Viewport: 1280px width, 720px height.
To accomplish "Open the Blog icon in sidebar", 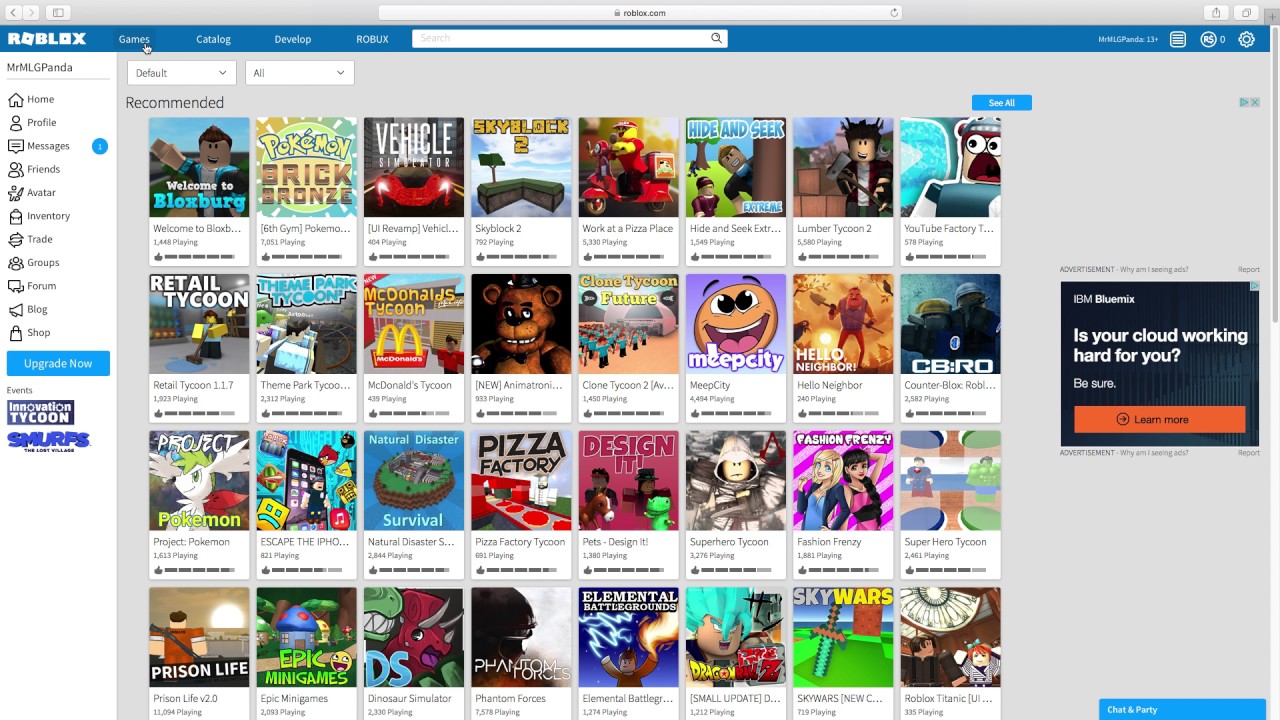I will [15, 309].
